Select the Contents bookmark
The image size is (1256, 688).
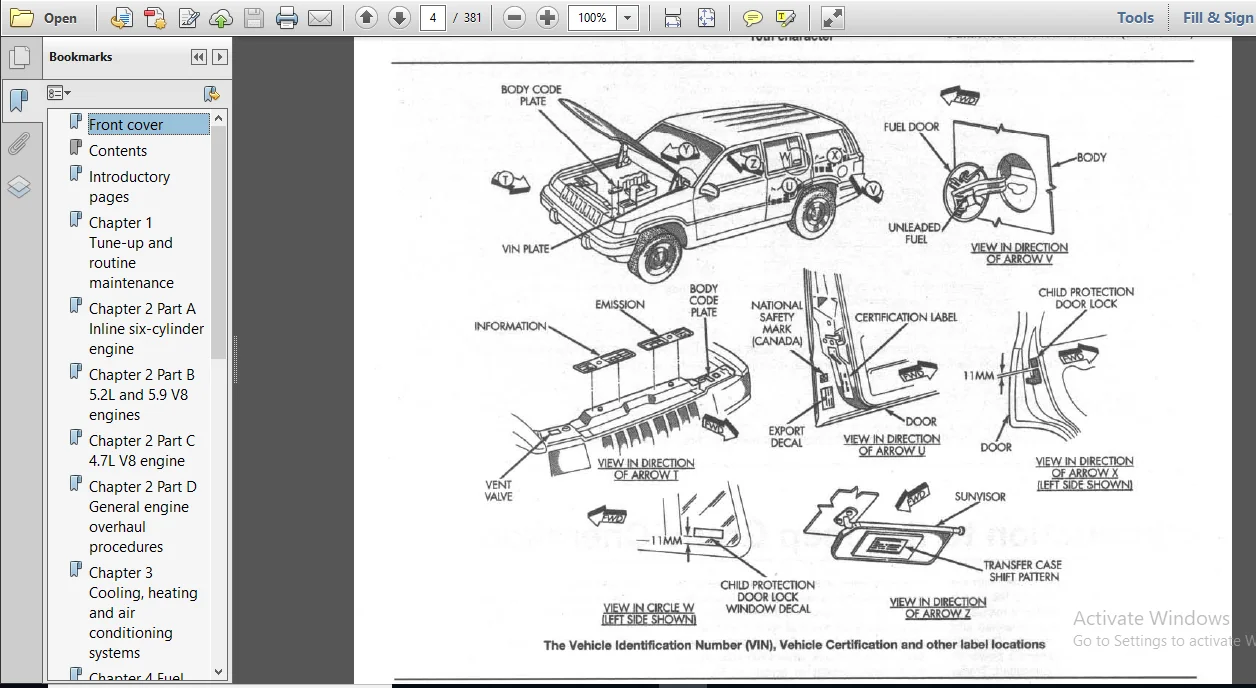tap(118, 150)
